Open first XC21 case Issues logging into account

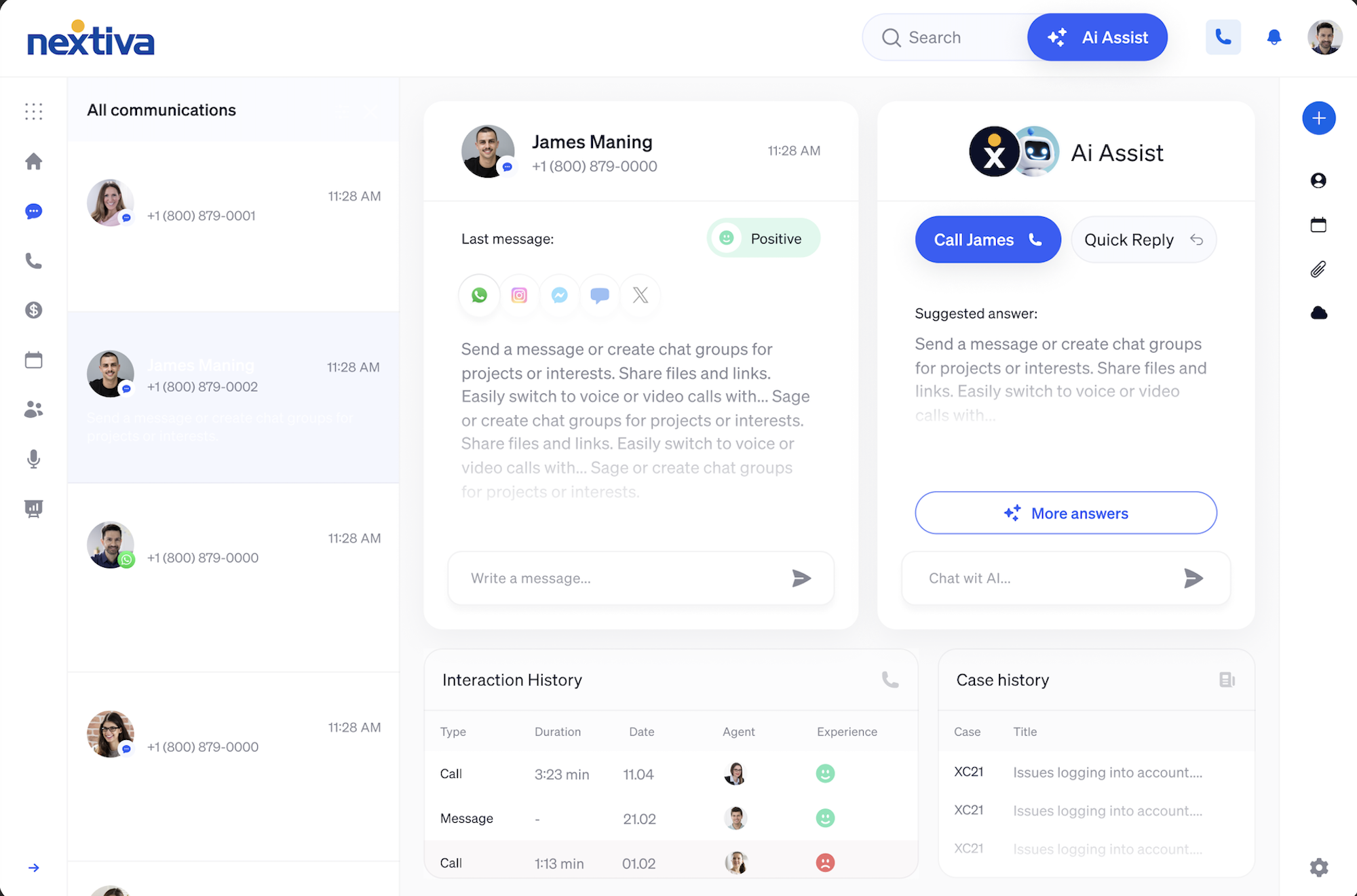[1096, 772]
